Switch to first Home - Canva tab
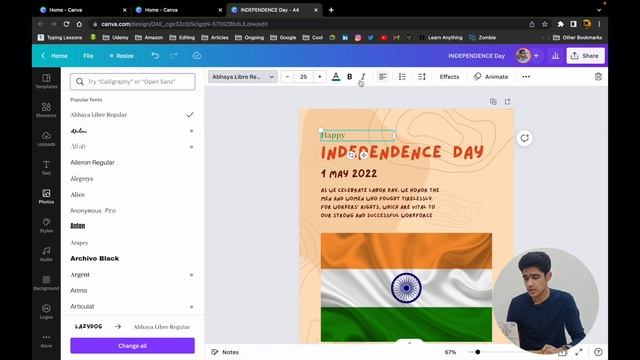Screen dimensions: 640x360 point(82,10)
